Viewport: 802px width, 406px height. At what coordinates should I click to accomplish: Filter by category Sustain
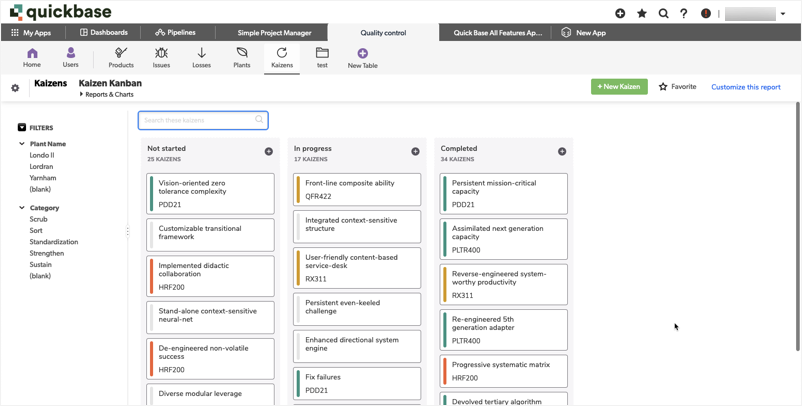point(40,264)
